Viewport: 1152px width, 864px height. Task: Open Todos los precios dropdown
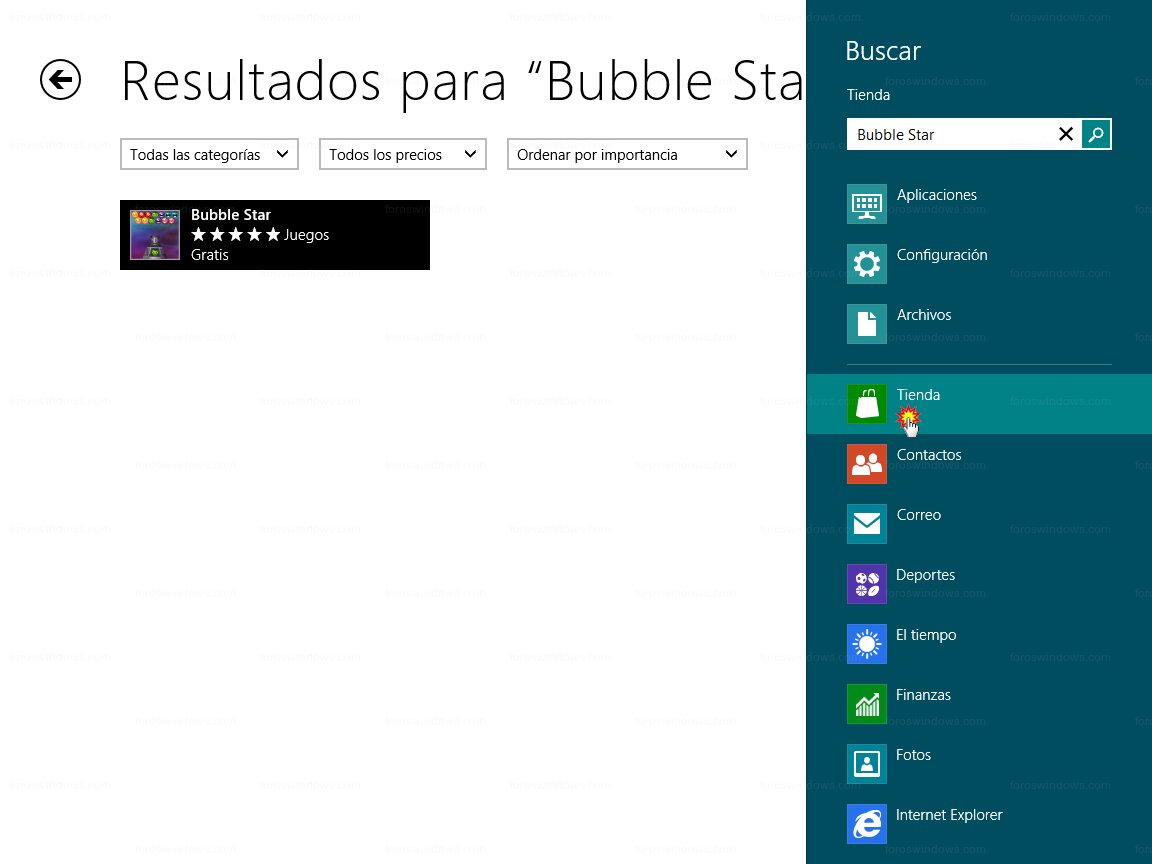403,154
